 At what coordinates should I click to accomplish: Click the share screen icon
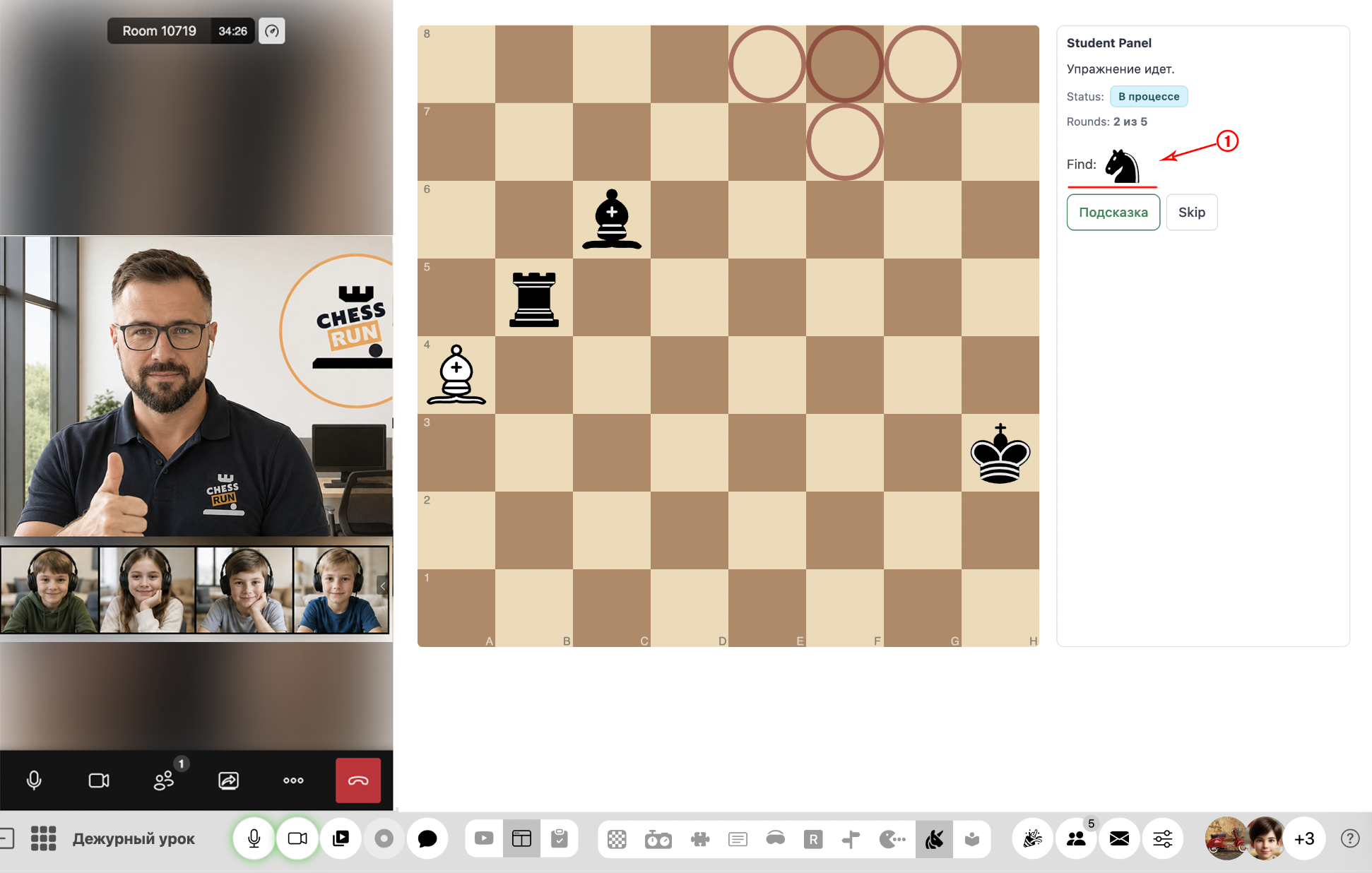229,780
